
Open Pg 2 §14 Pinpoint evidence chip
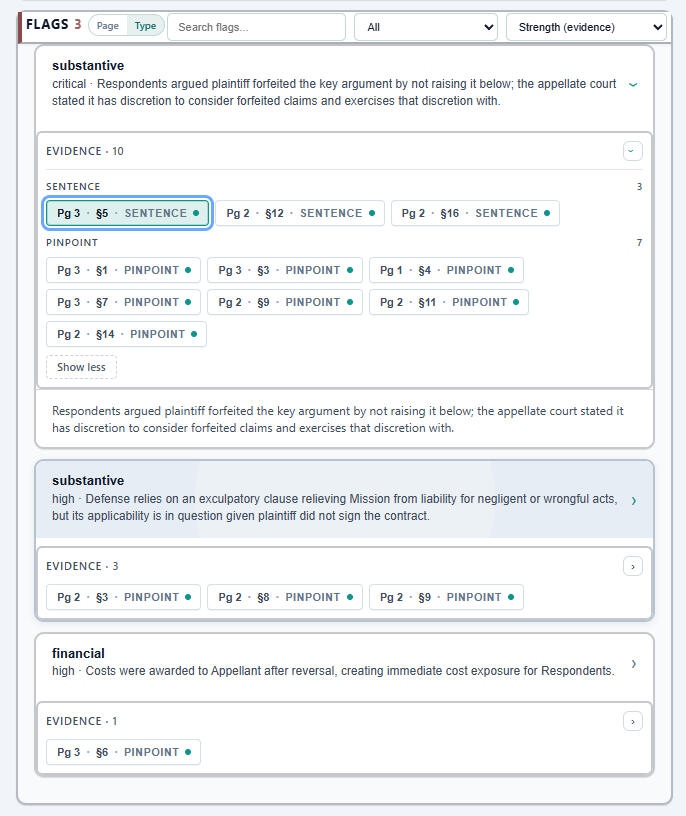tap(126, 334)
